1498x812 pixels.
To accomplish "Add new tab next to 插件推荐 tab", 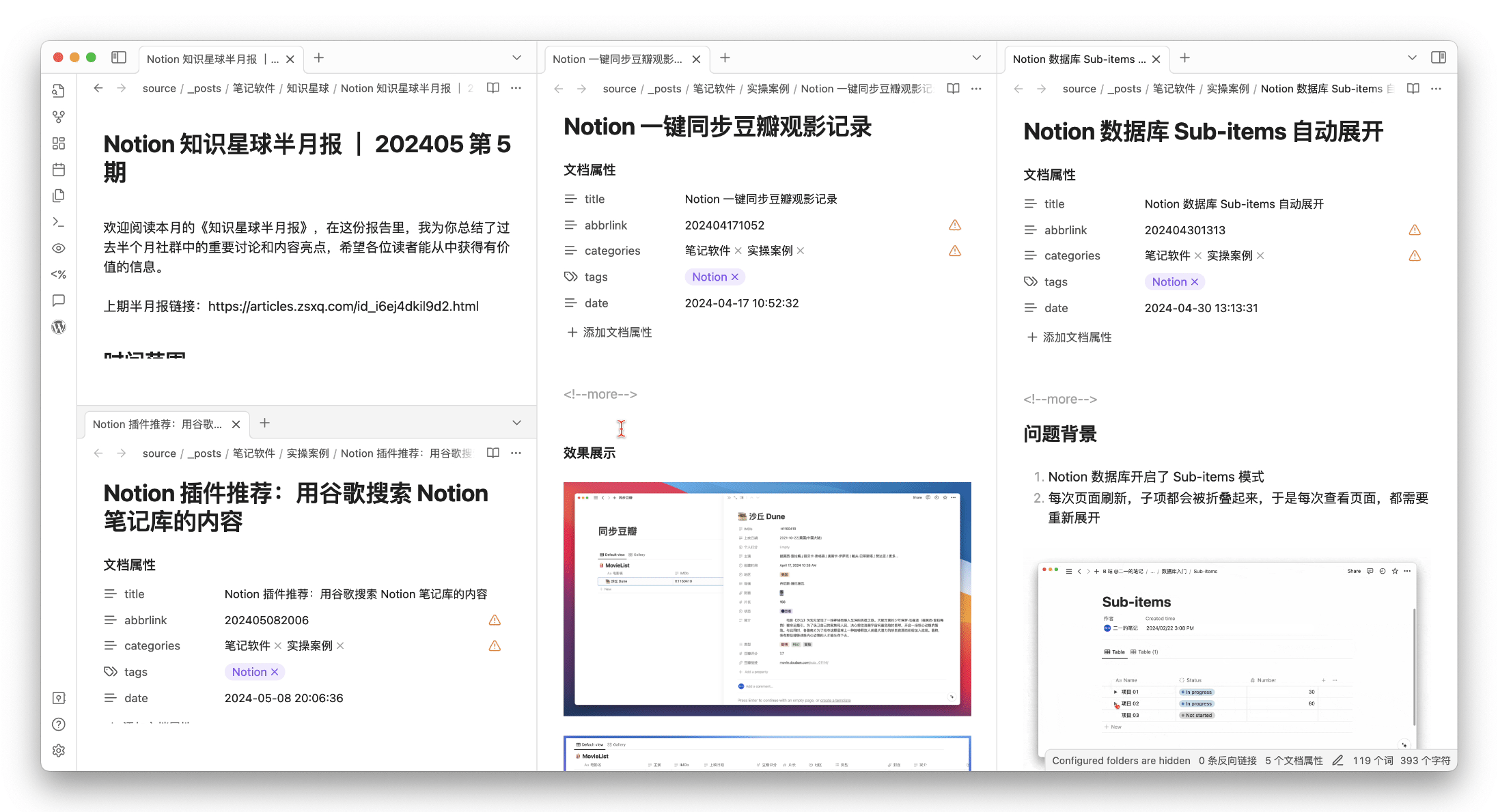I will coord(265,423).
